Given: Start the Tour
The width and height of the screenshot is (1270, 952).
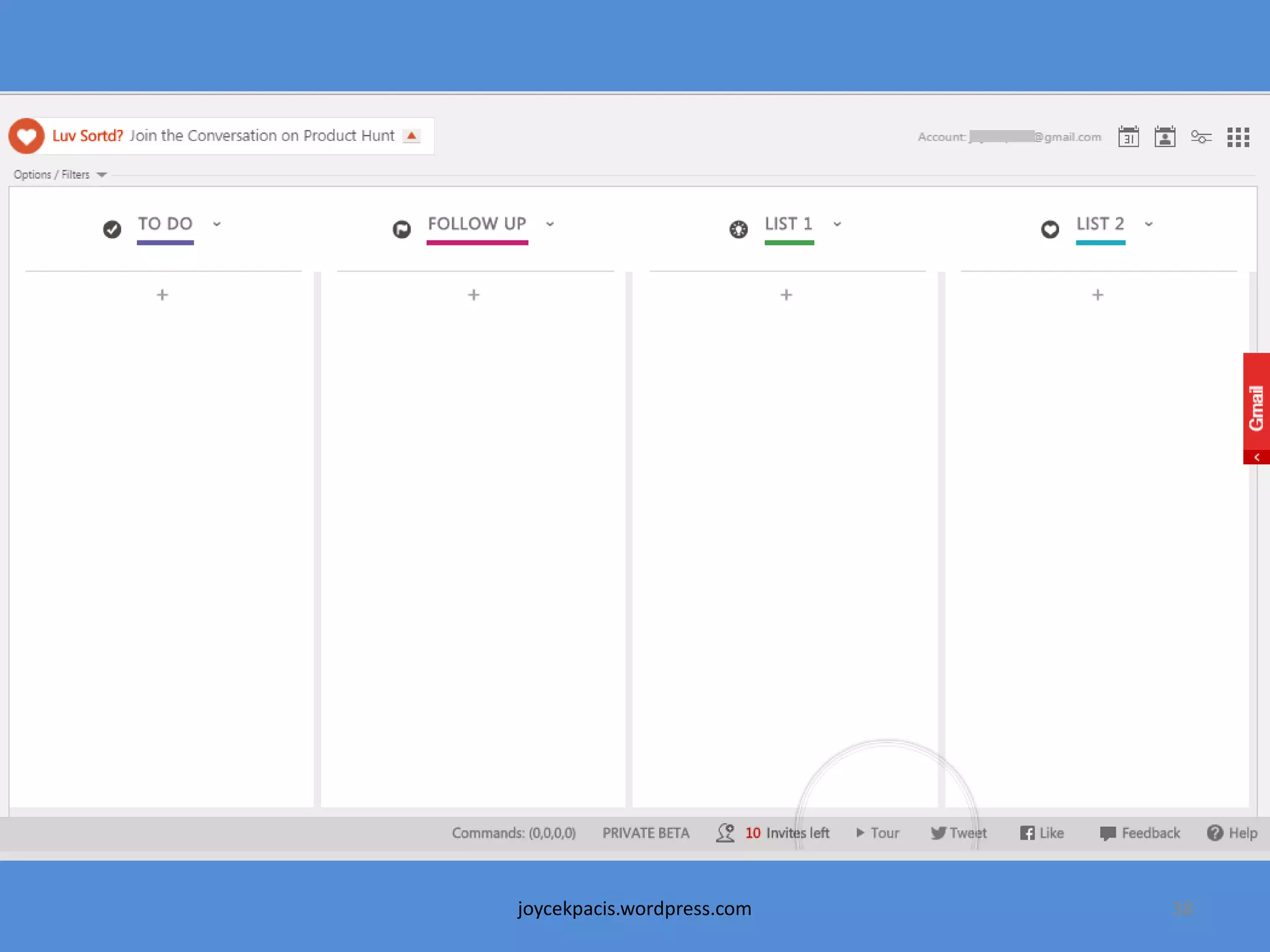Looking at the screenshot, I should [x=877, y=833].
